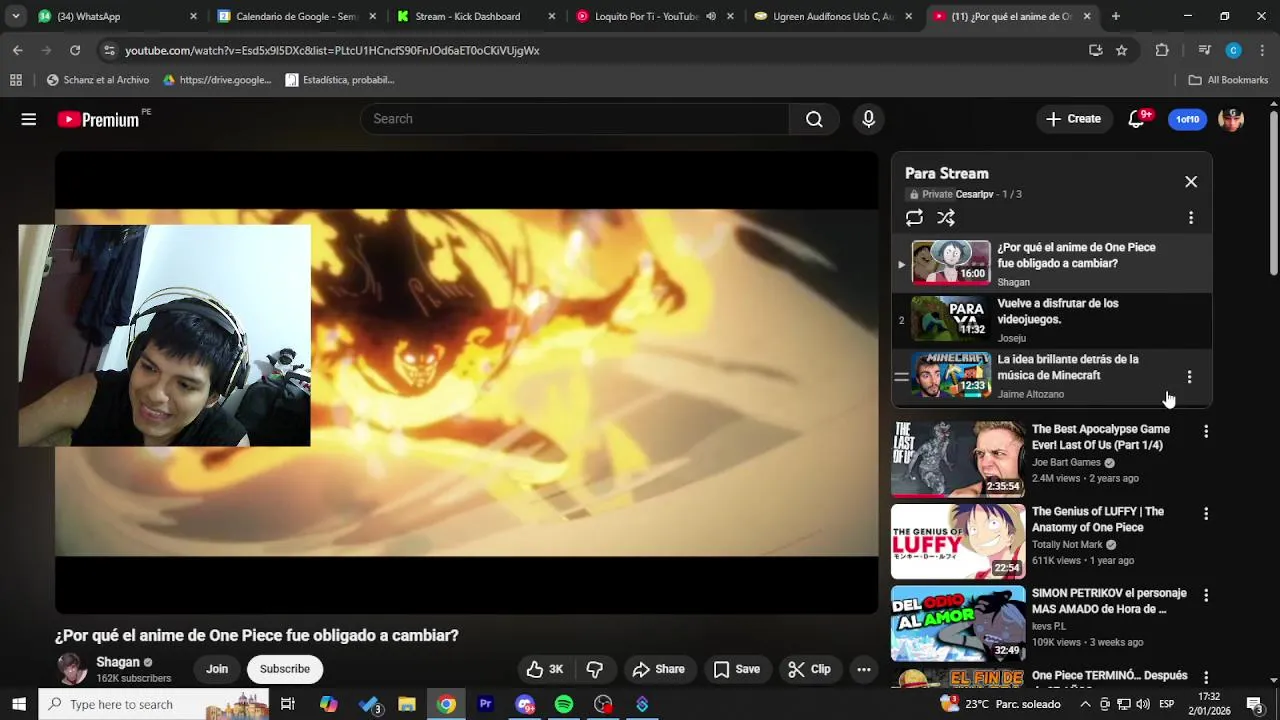
Task: Save the video to a playlist
Action: (736, 669)
